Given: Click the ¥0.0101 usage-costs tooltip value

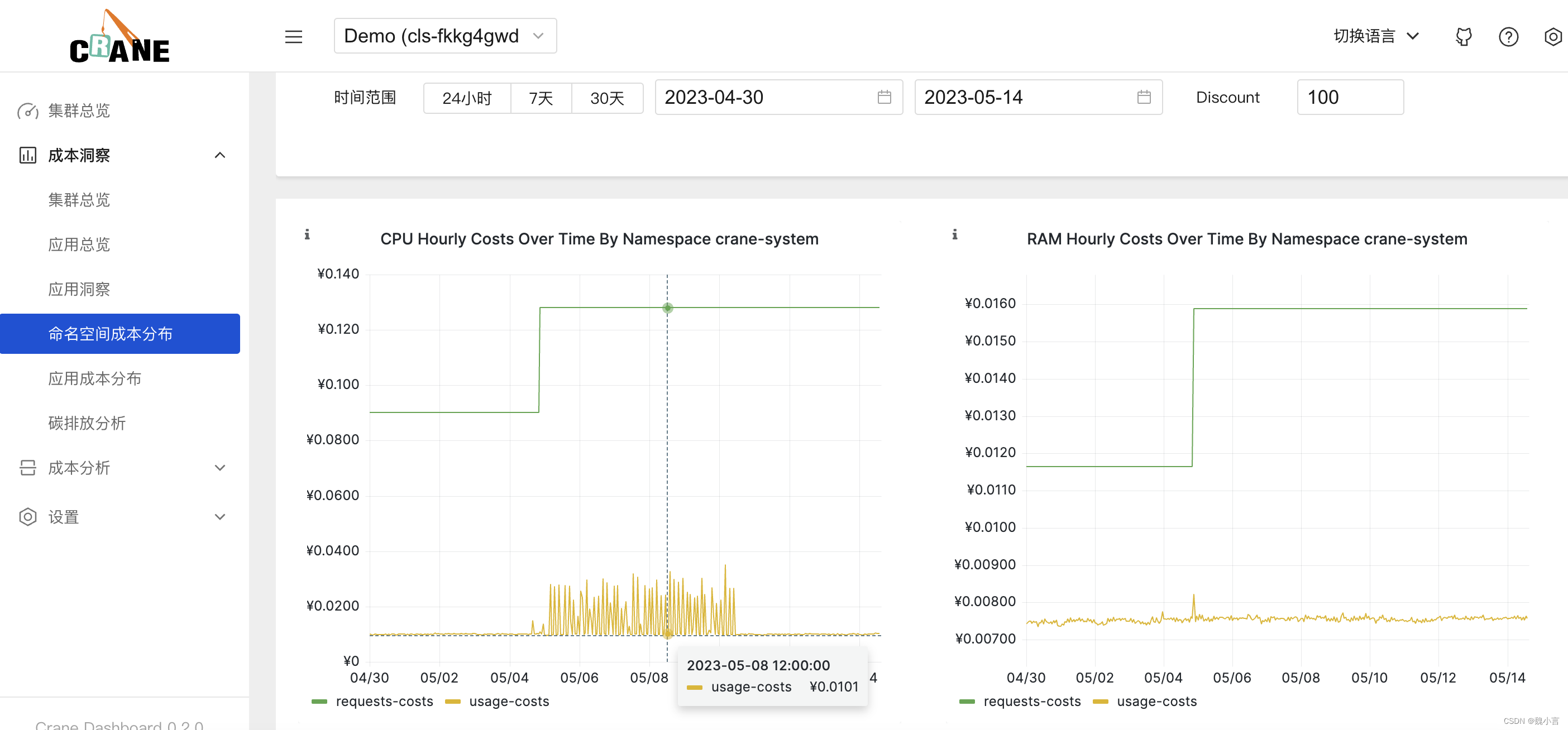Looking at the screenshot, I should click(833, 686).
